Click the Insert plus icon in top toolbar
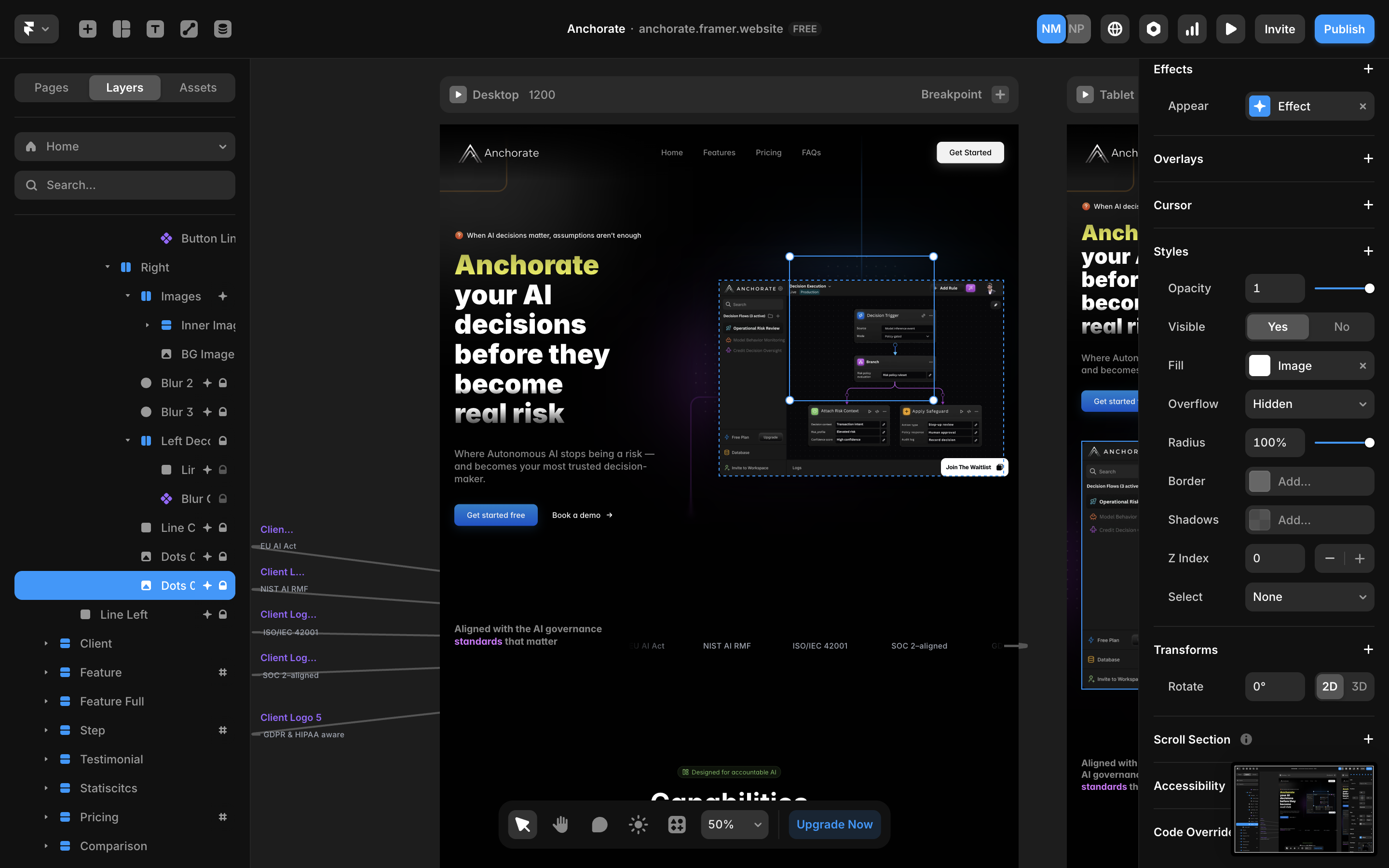This screenshot has height=868, width=1389. click(87, 29)
